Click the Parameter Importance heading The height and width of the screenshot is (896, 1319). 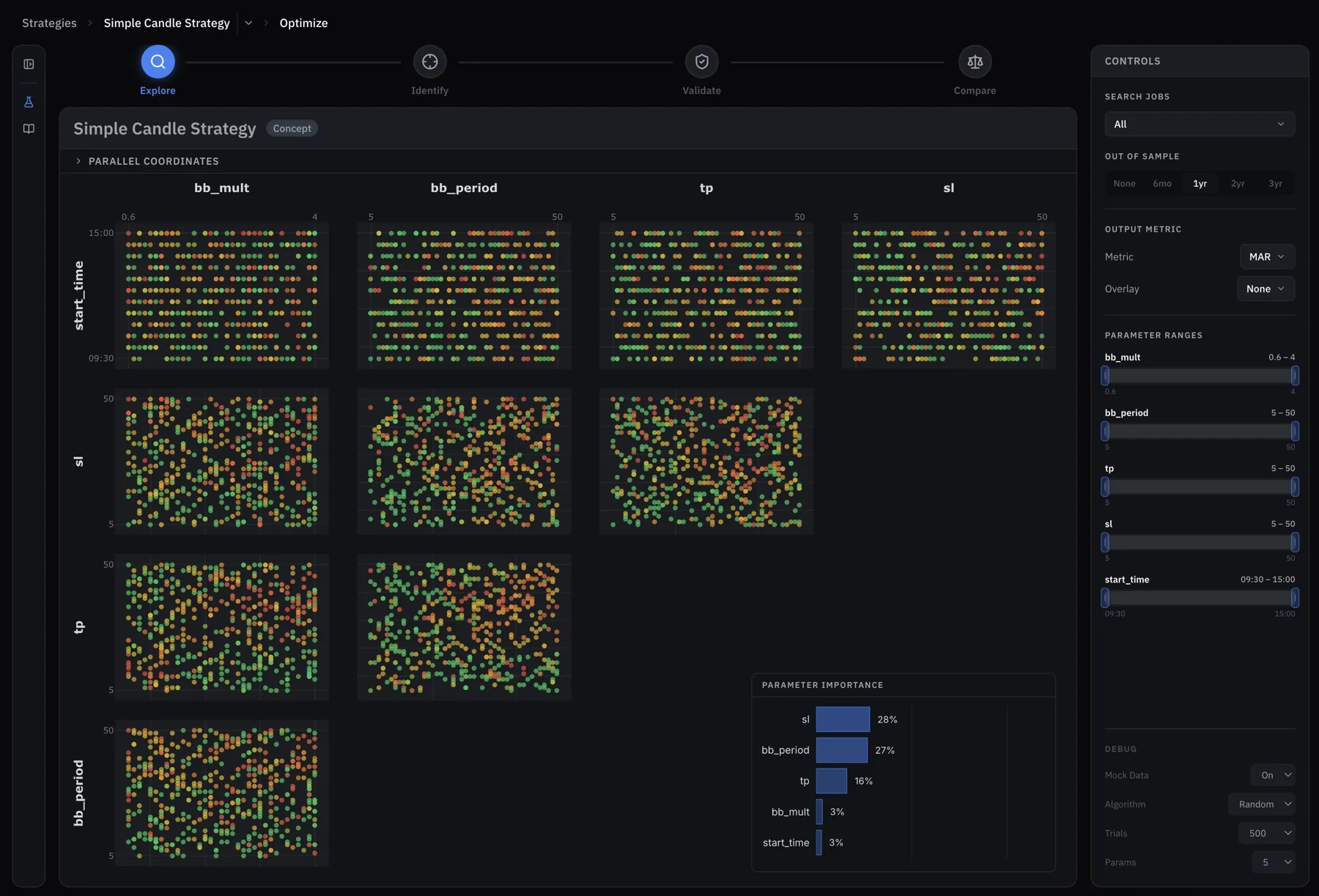point(822,685)
